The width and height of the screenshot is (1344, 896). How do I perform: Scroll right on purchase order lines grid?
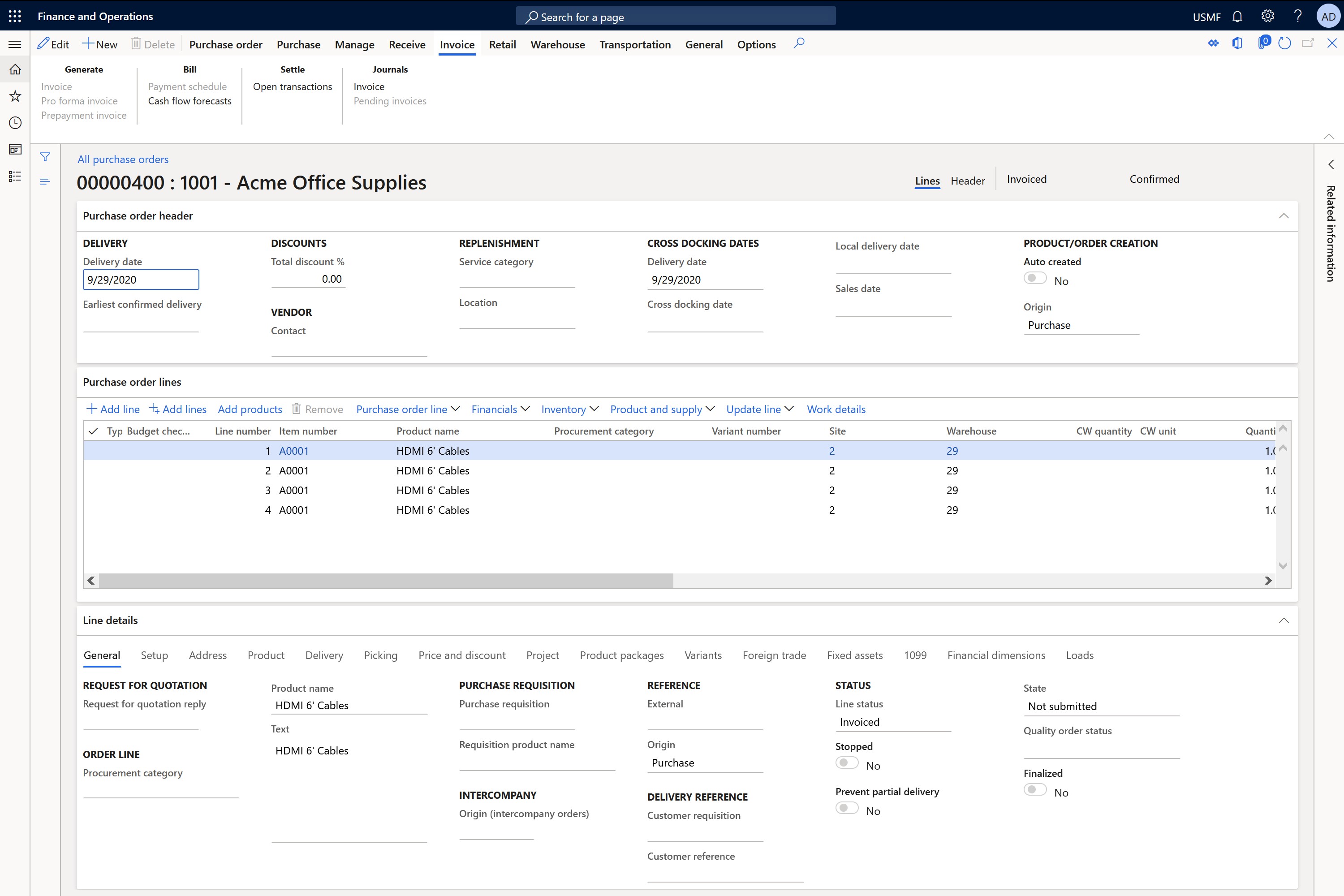click(x=1268, y=580)
